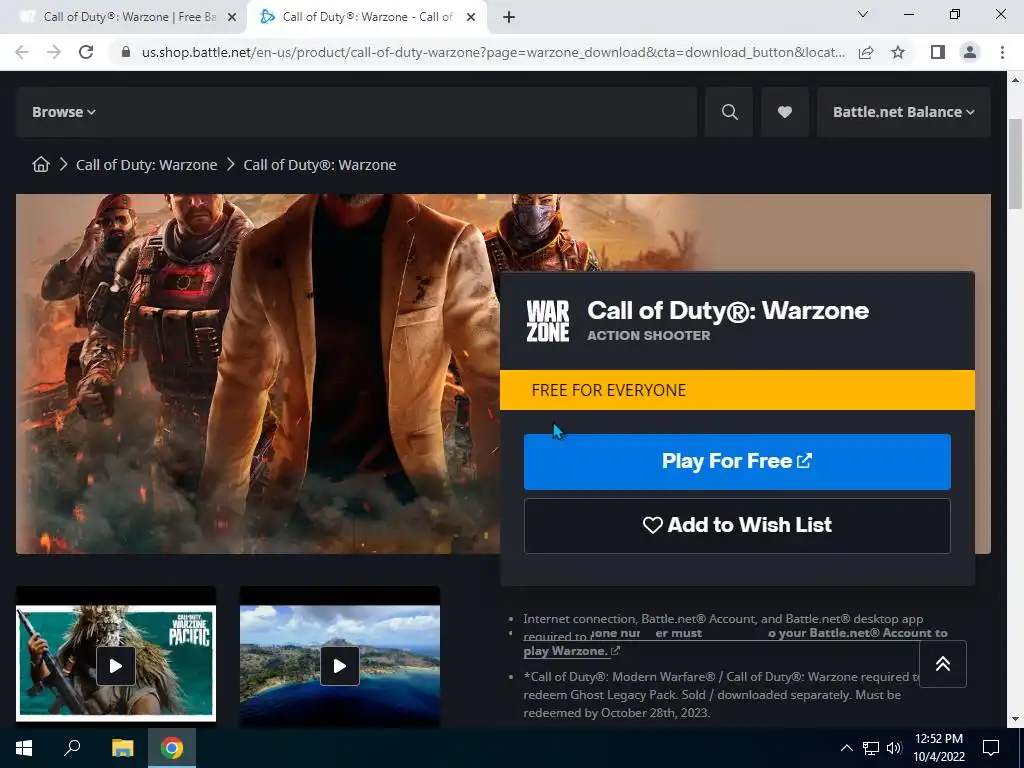The height and width of the screenshot is (768, 1024).
Task: Select the Call of Duty: Warzone shop tab
Action: (x=366, y=17)
